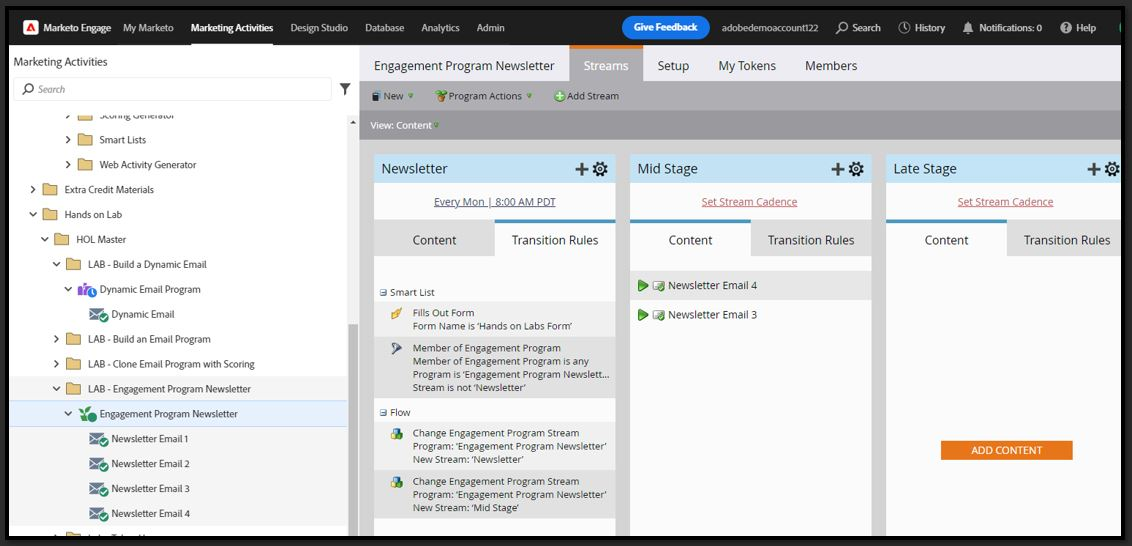Image resolution: width=1132 pixels, height=546 pixels.
Task: Switch to the My Tokens tab
Action: [x=747, y=66]
